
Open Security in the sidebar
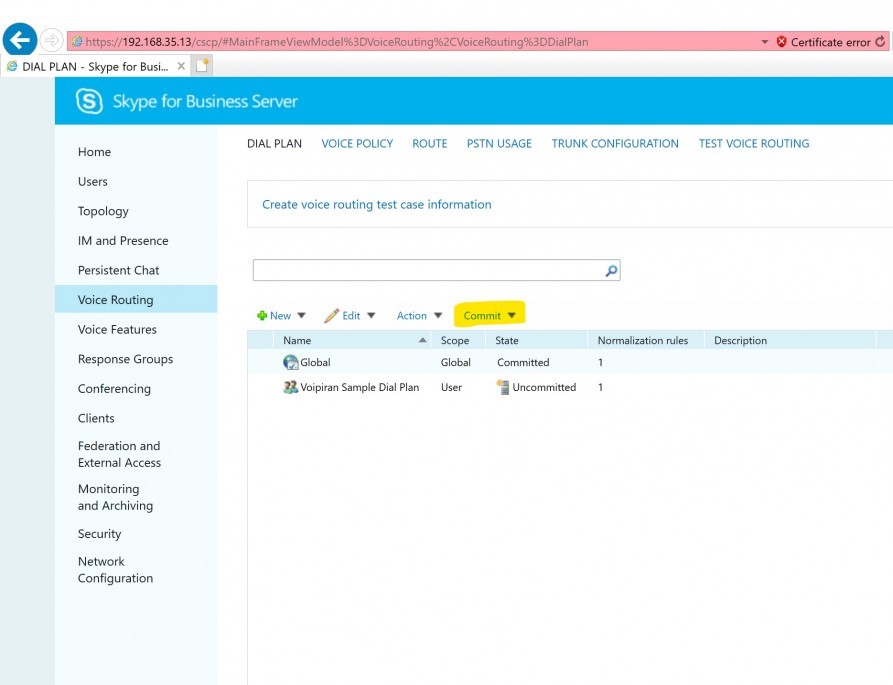[100, 534]
